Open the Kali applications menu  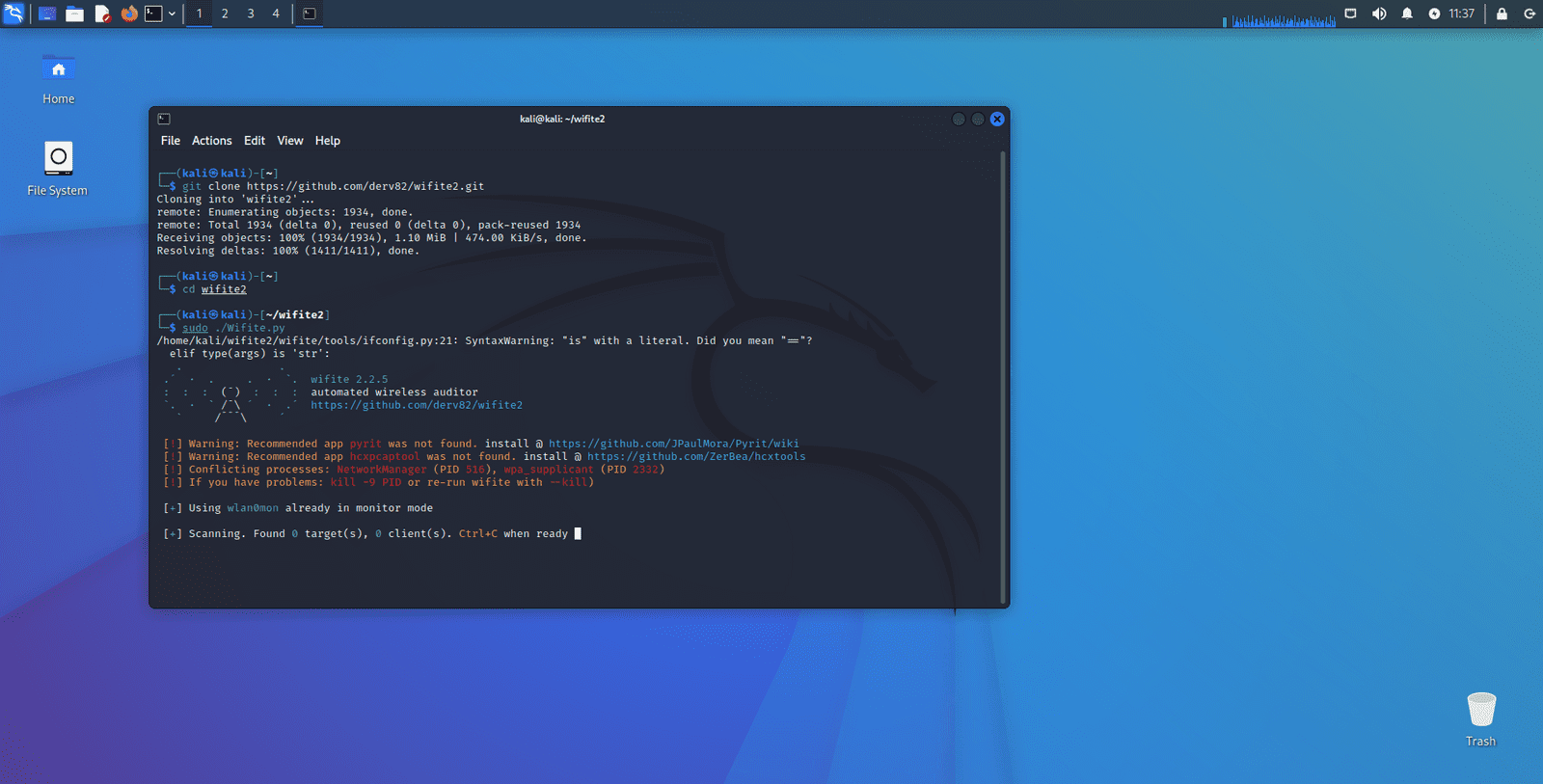tap(14, 14)
